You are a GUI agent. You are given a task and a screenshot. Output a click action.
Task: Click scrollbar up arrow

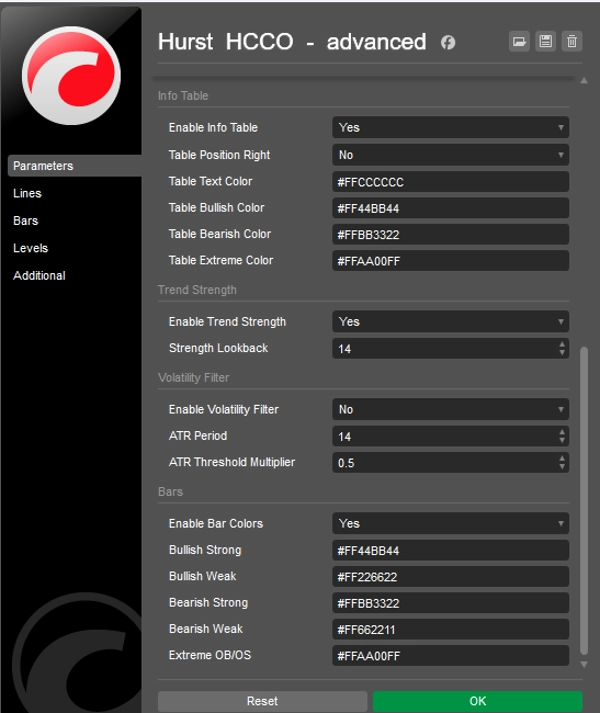click(x=584, y=80)
